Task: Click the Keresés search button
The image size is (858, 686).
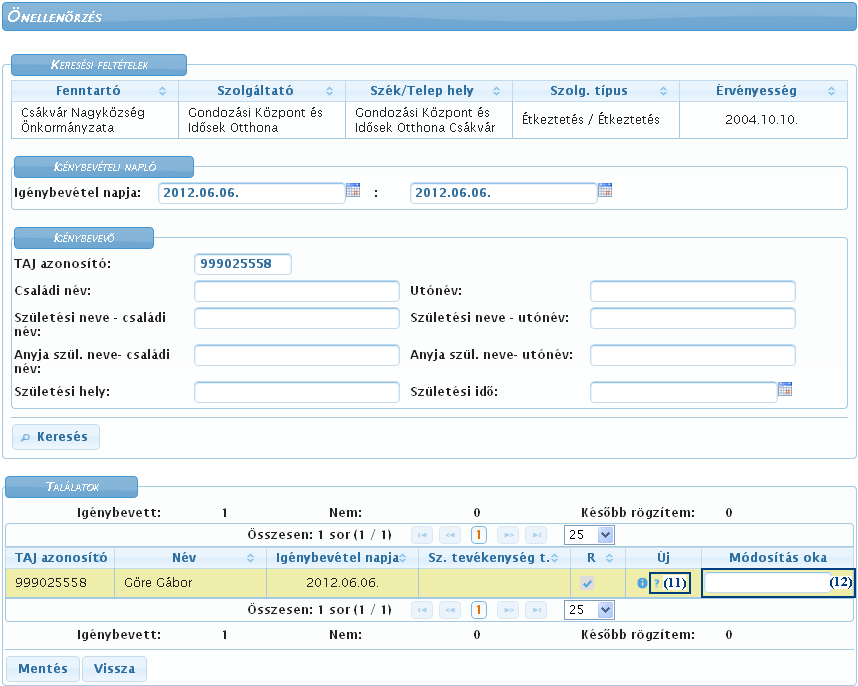Action: [x=56, y=437]
